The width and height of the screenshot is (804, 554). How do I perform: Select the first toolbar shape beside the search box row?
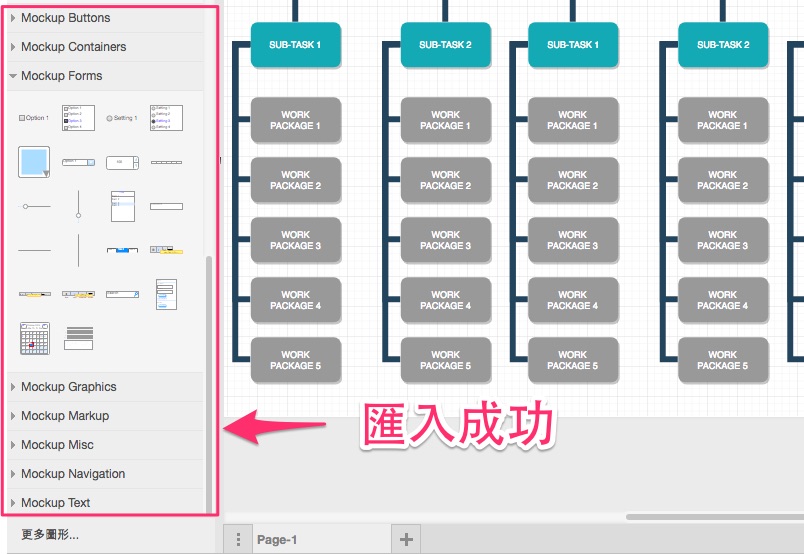click(34, 294)
